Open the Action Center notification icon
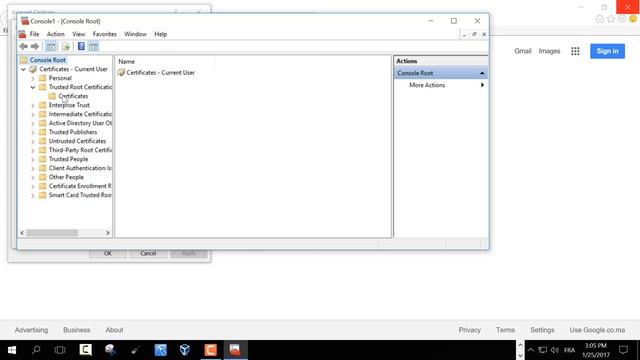The height and width of the screenshot is (360, 640). [623, 350]
